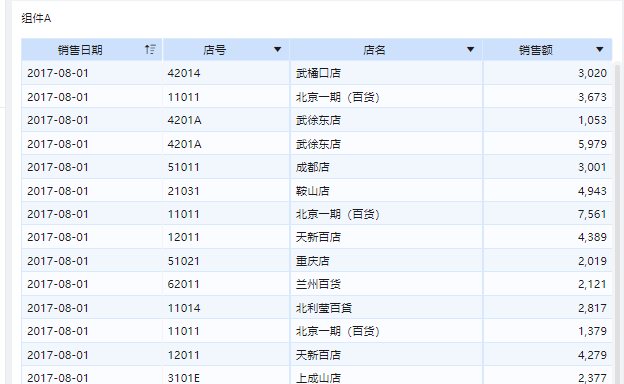Screen dimensions: 624x384
Task: Select store name cell 重庆店
Action: (386, 261)
